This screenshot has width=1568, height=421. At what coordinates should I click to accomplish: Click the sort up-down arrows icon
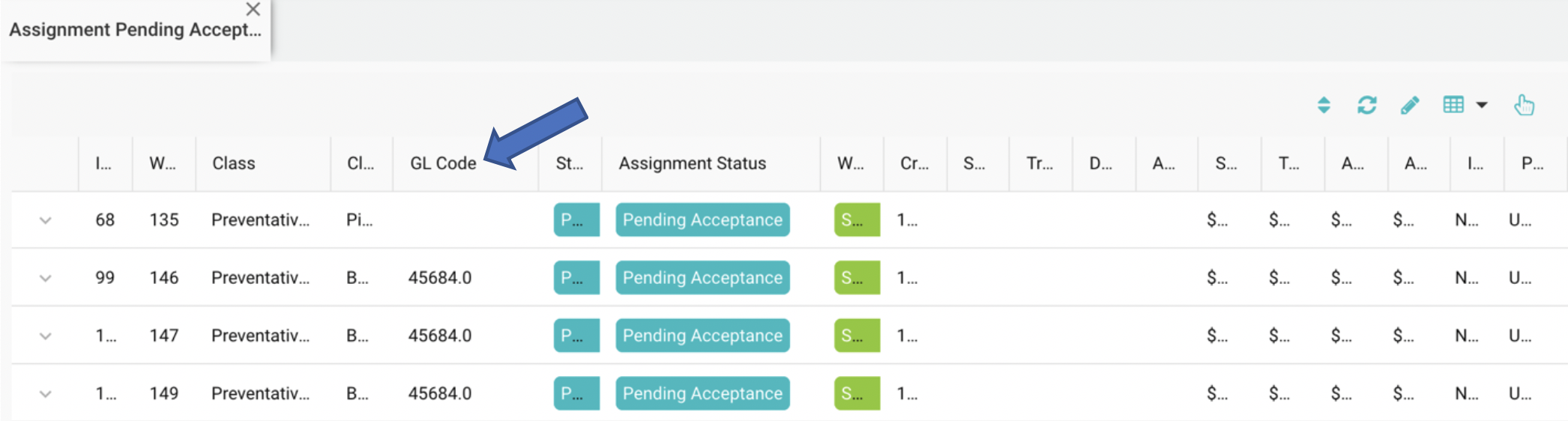1324,105
